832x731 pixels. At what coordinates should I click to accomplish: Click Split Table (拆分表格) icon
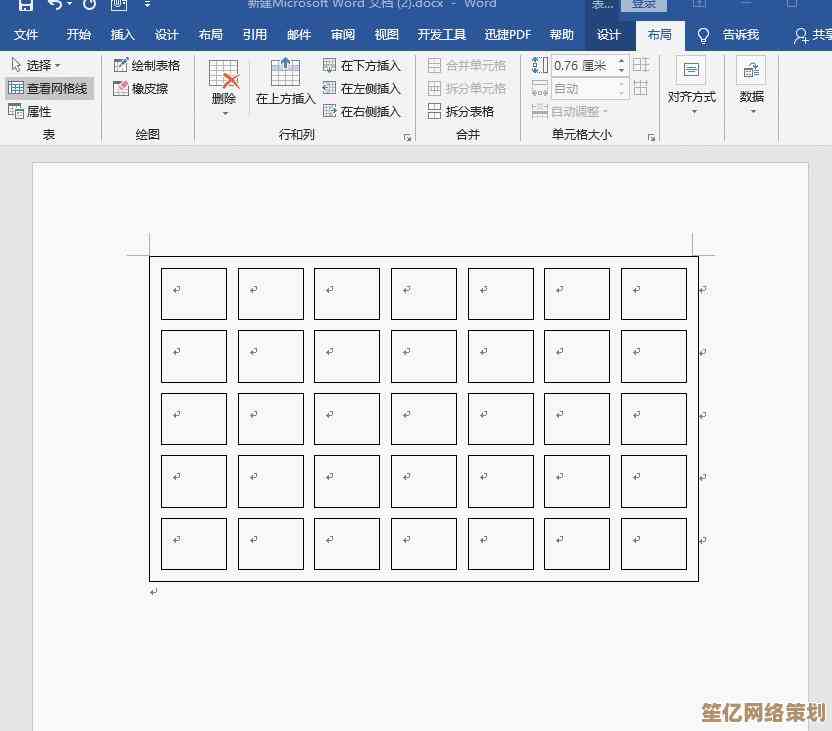[461, 111]
